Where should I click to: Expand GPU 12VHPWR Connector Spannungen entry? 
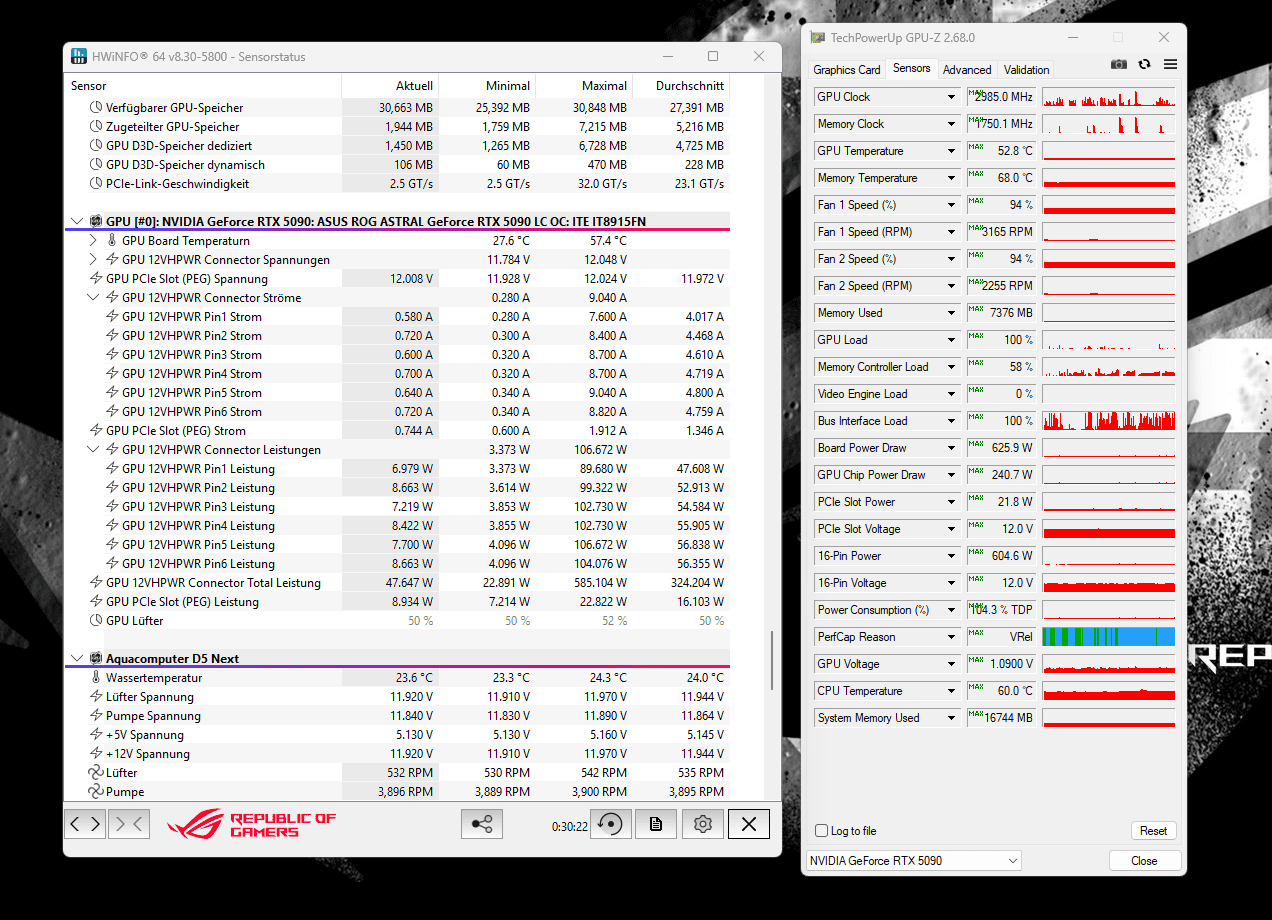point(93,259)
